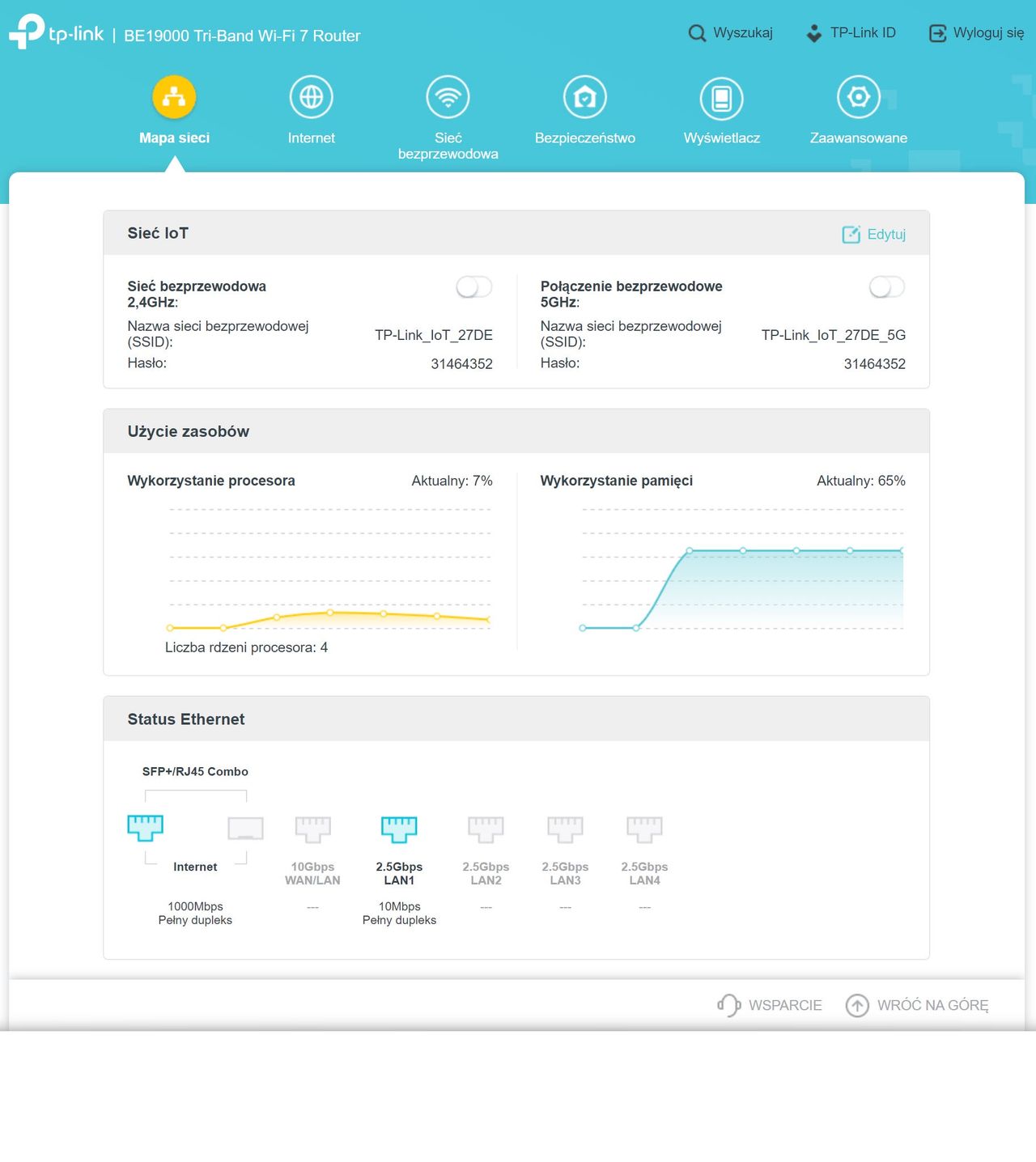Click the Wyloguj się logout icon
Viewport: 1036px width, 1162px height.
937,33
